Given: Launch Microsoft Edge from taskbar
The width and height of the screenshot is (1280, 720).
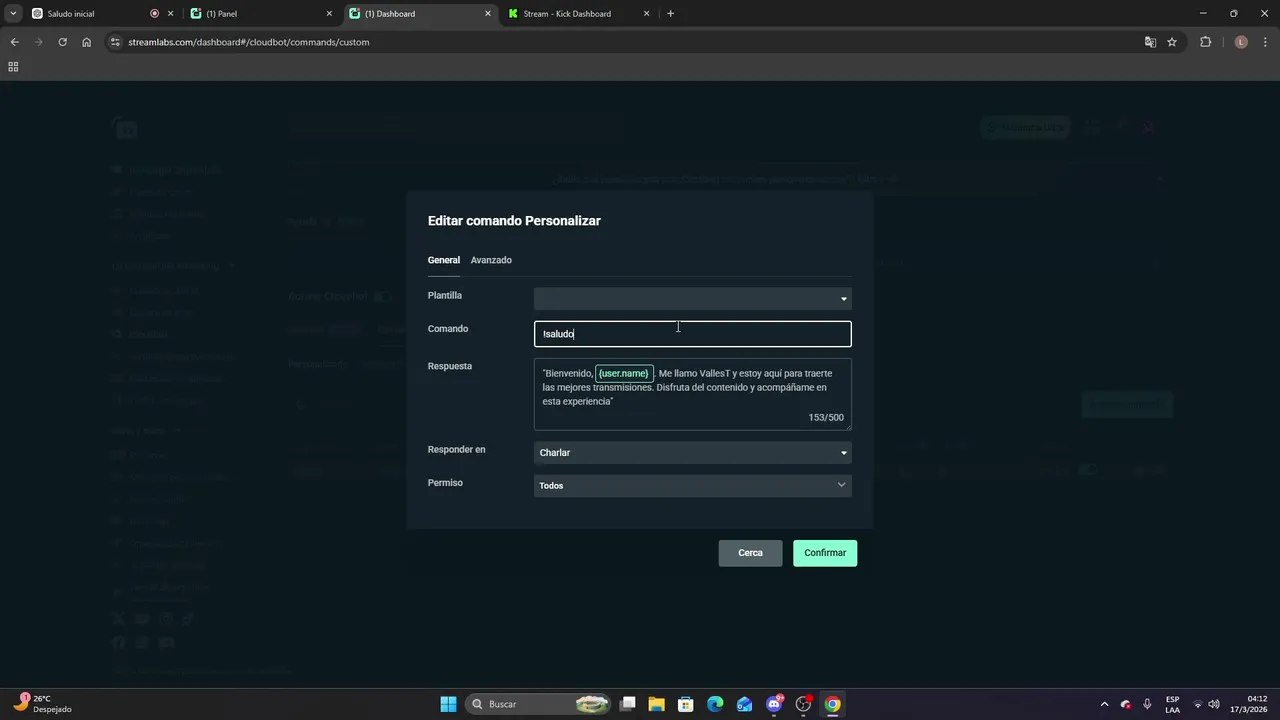Looking at the screenshot, I should pos(715,704).
